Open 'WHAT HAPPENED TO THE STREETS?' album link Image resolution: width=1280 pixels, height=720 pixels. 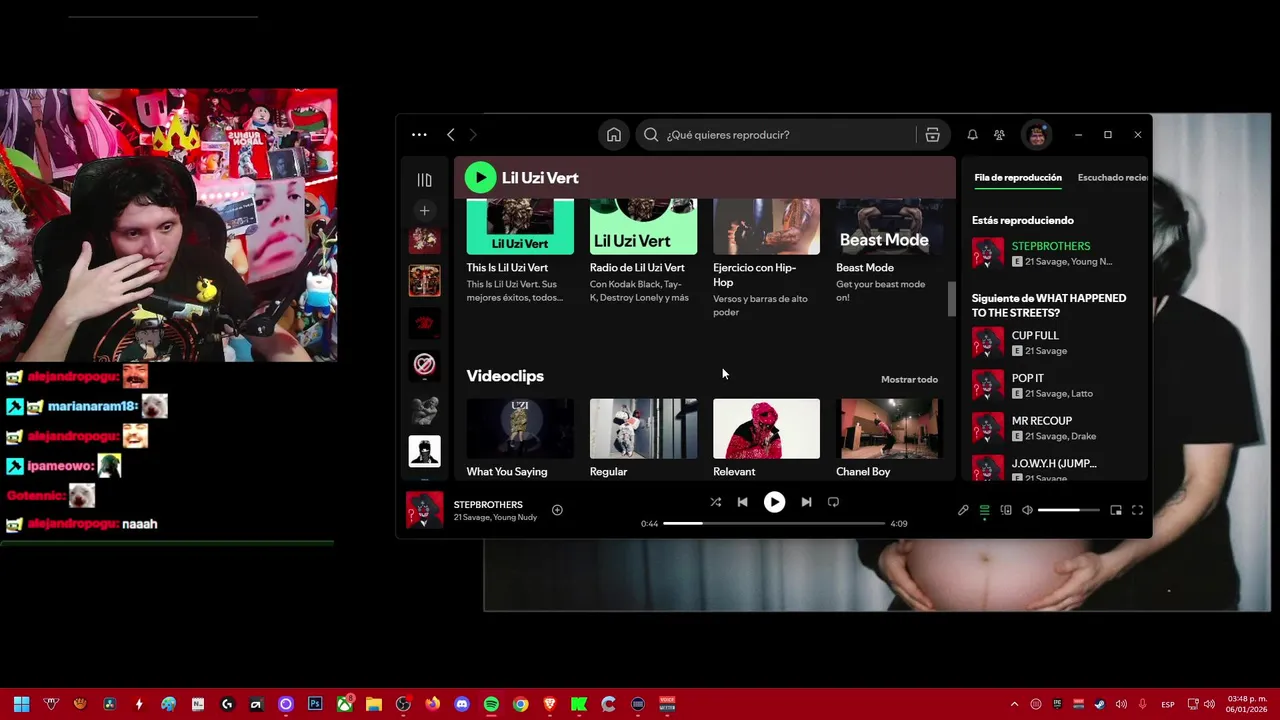coord(1049,305)
